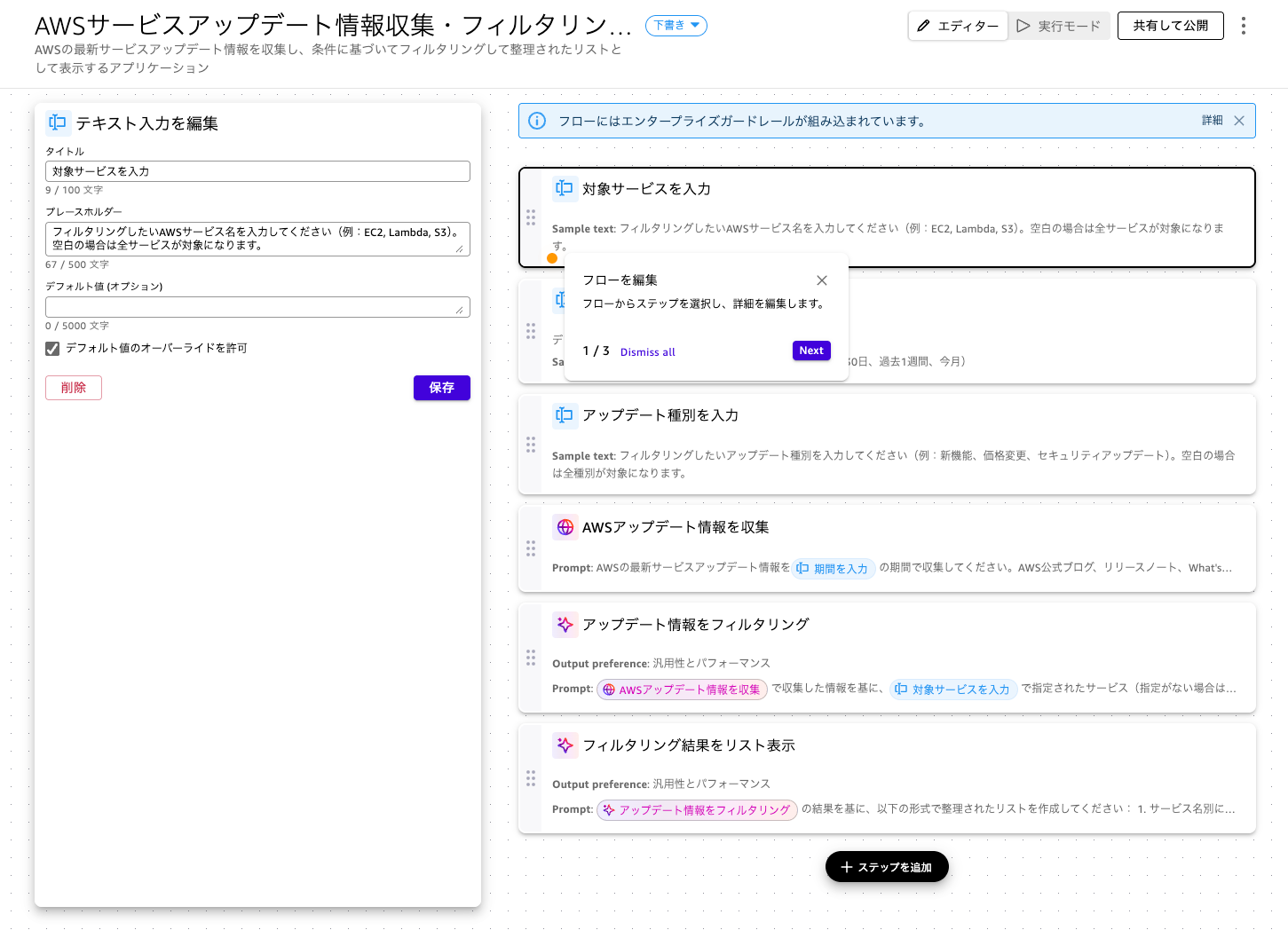This screenshot has height=938, width=1288.
Task: Click the 保存 button
Action: coord(441,388)
